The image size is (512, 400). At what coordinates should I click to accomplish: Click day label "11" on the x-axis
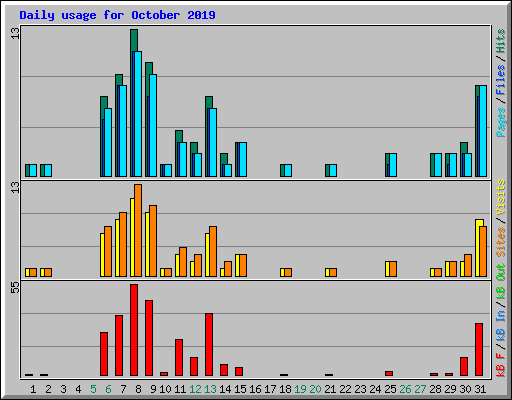180,389
